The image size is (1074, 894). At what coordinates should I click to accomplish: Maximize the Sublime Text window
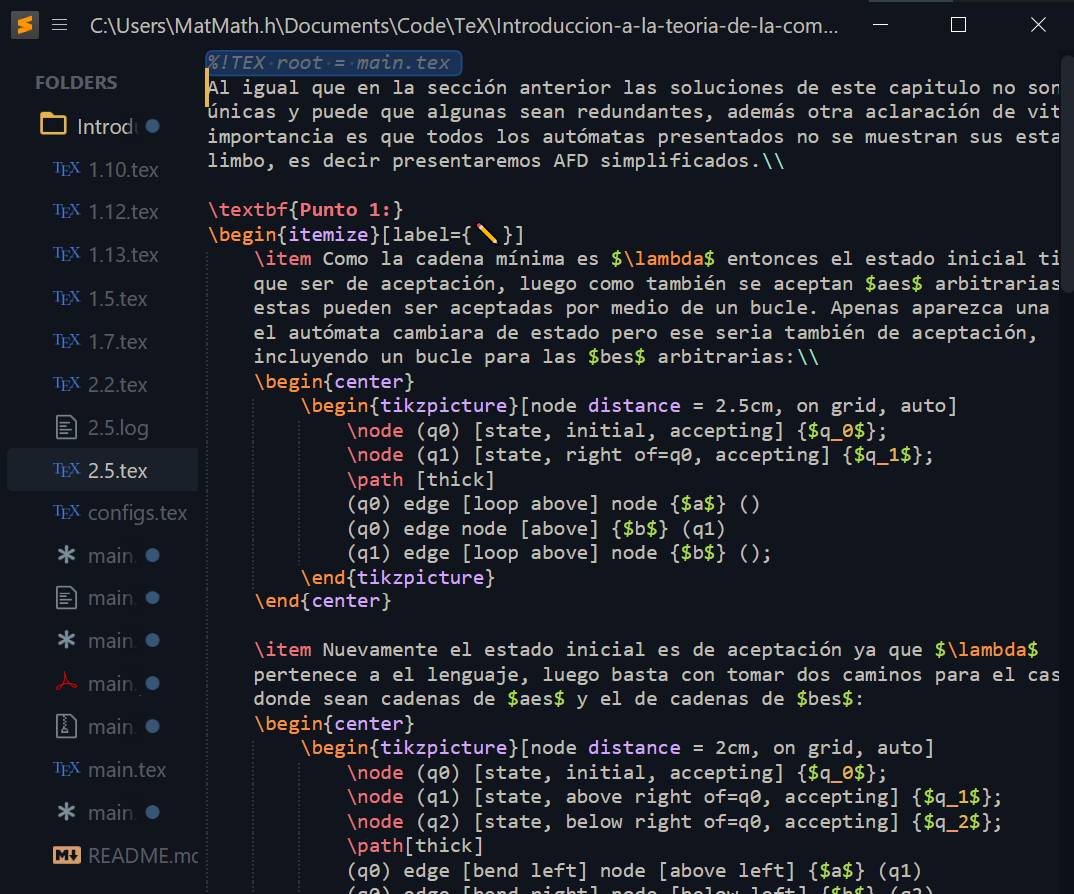pos(959,25)
